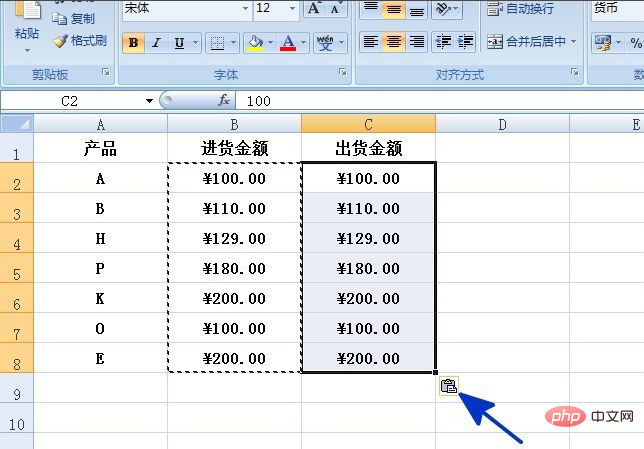Click product cell H in column A

point(101,238)
